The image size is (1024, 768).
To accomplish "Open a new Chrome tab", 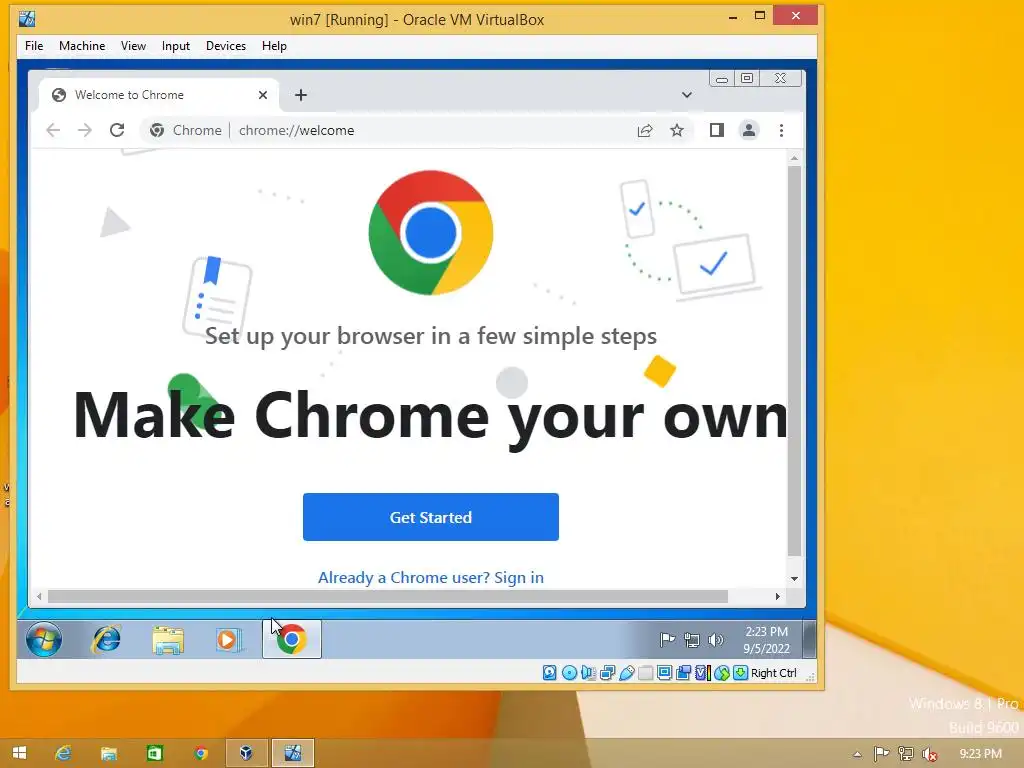I will tap(301, 95).
